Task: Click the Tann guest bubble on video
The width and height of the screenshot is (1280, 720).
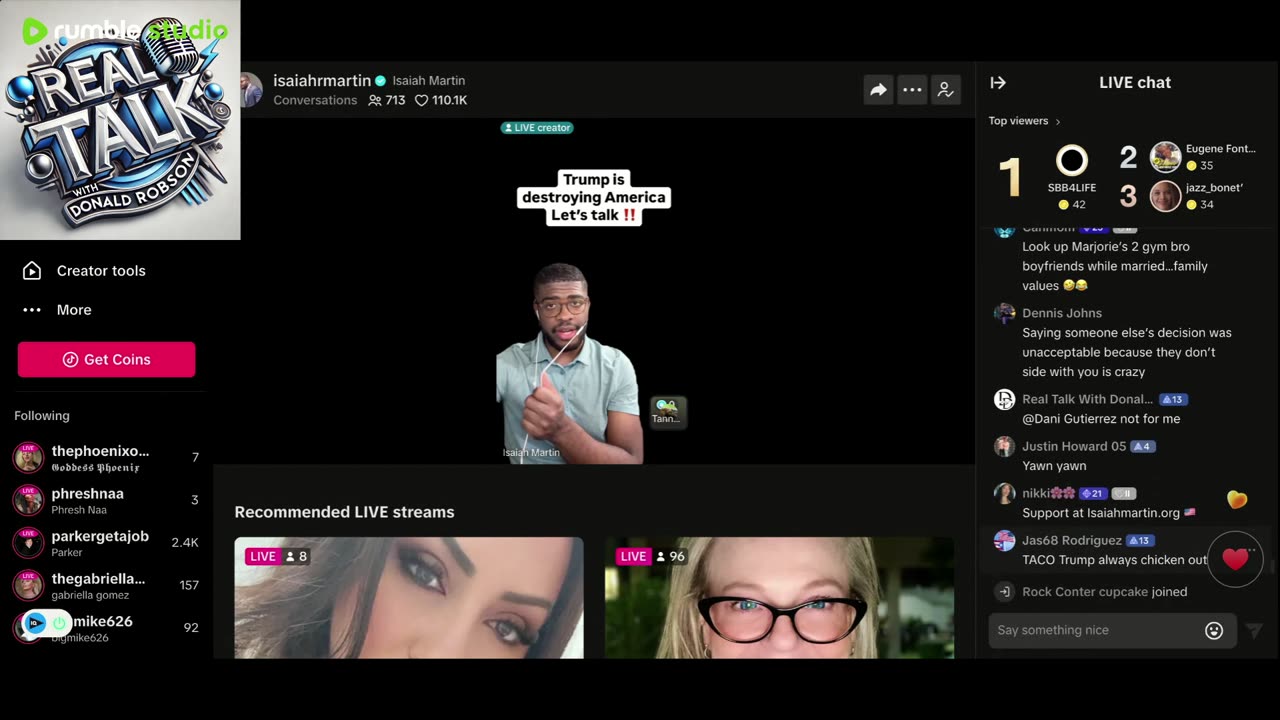Action: pos(668,412)
